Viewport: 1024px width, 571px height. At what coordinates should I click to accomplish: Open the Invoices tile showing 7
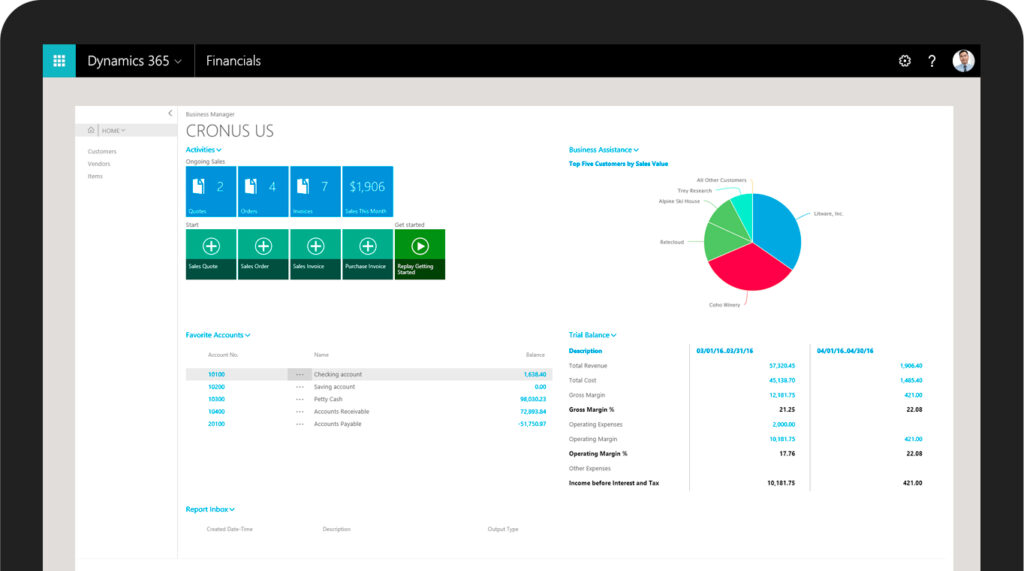point(315,191)
